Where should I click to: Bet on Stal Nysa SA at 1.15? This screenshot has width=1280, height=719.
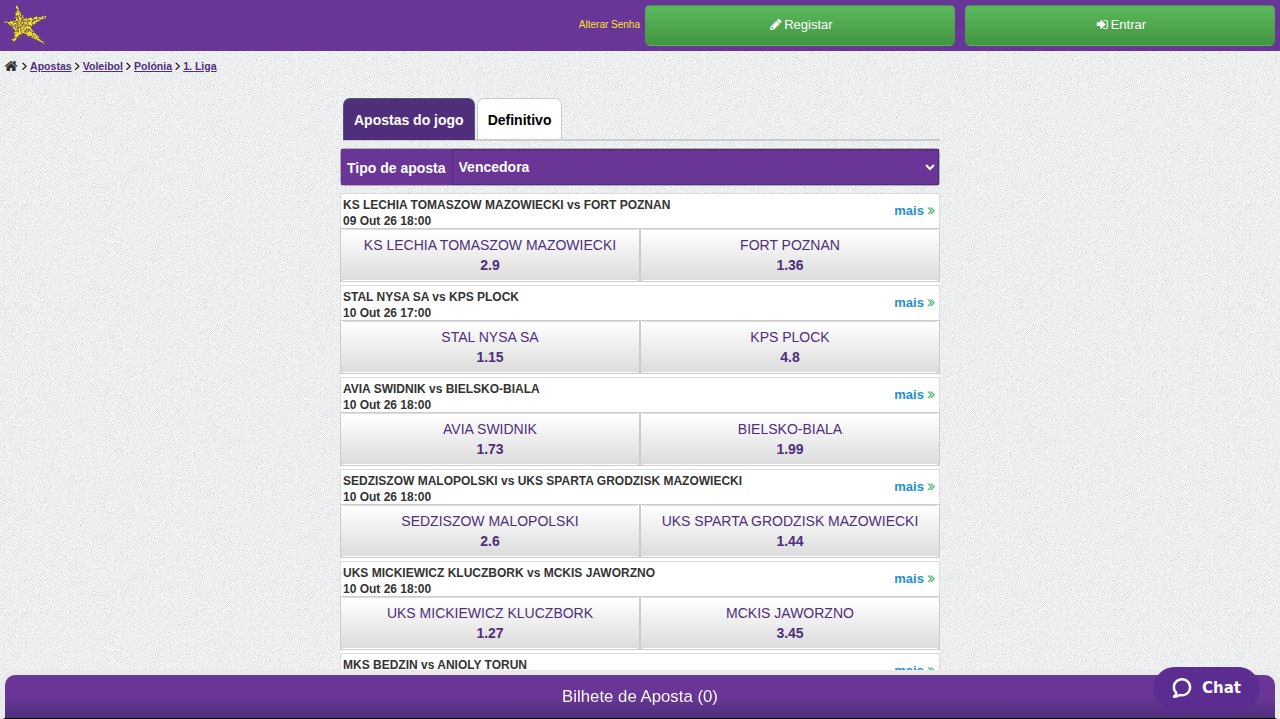[x=490, y=347]
